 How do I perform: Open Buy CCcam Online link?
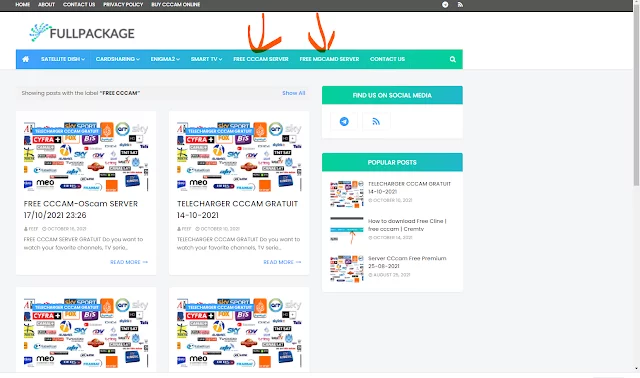pyautogui.click(x=176, y=4)
